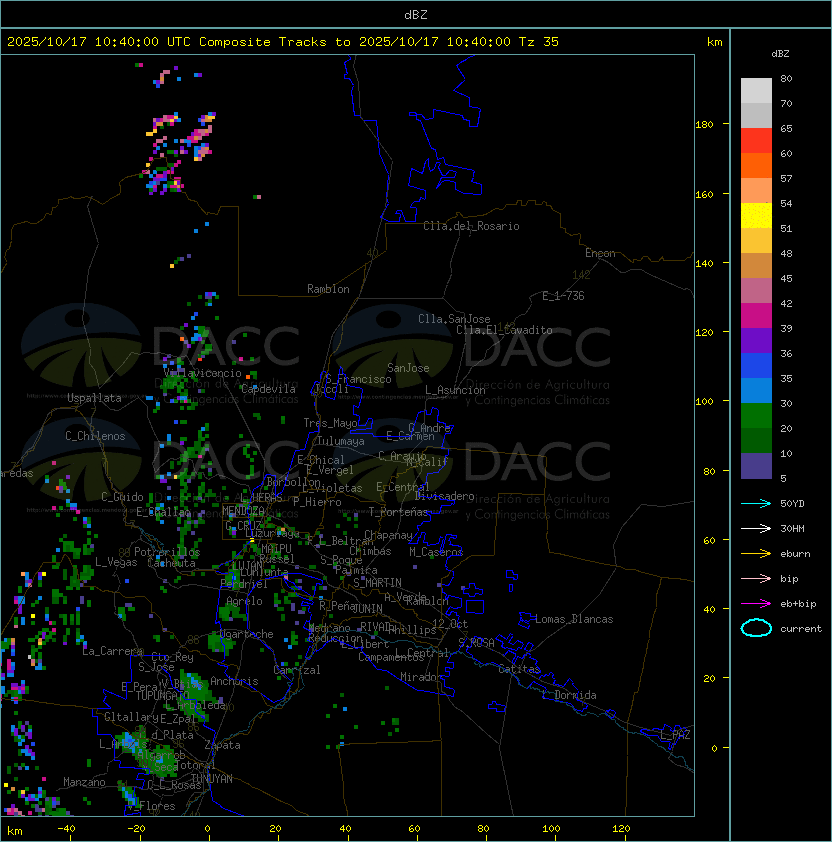Click the legend value '48'
This screenshot has width=832, height=842.
pyautogui.click(x=786, y=253)
